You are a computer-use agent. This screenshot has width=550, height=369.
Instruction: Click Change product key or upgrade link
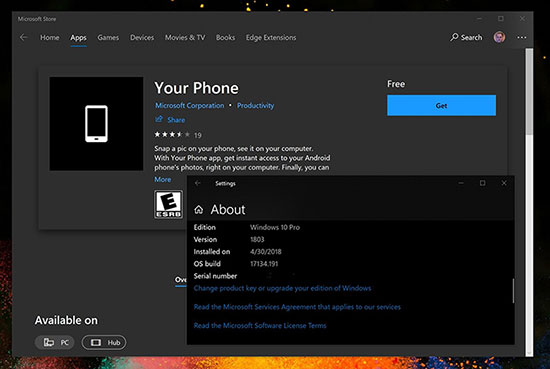[282, 288]
